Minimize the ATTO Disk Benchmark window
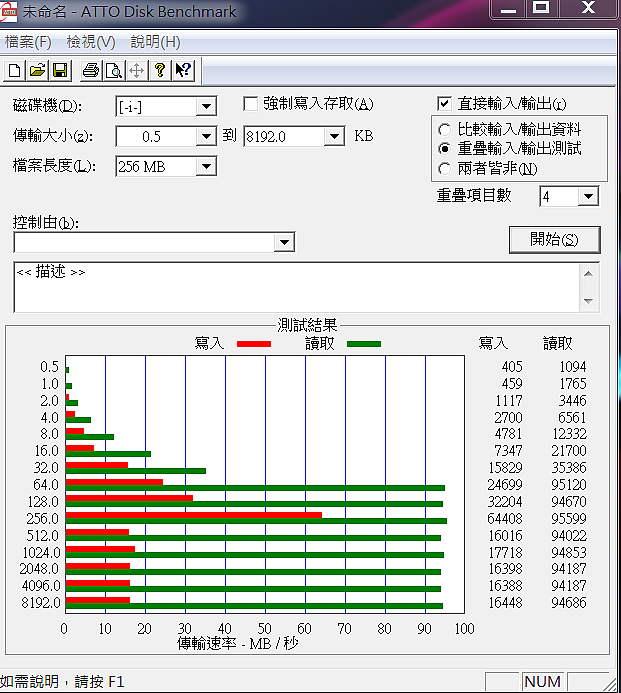 (508, 8)
